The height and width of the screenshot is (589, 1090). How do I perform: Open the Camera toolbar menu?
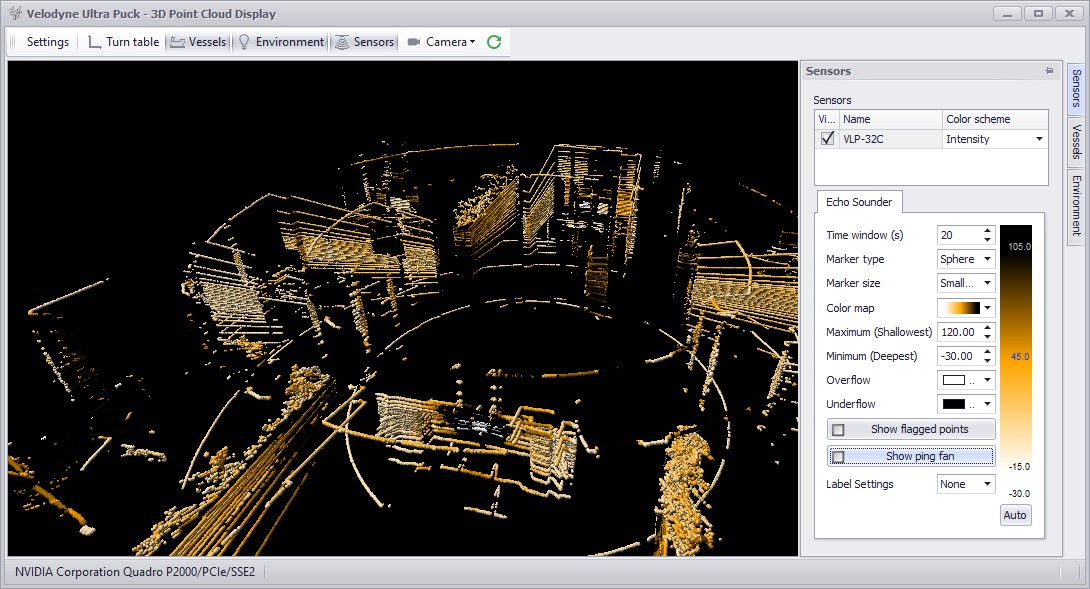point(441,42)
